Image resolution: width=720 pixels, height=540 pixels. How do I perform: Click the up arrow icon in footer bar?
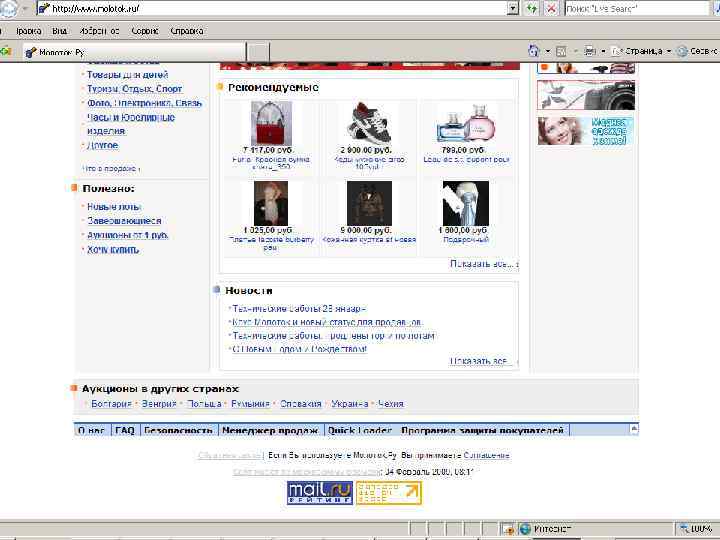634,429
